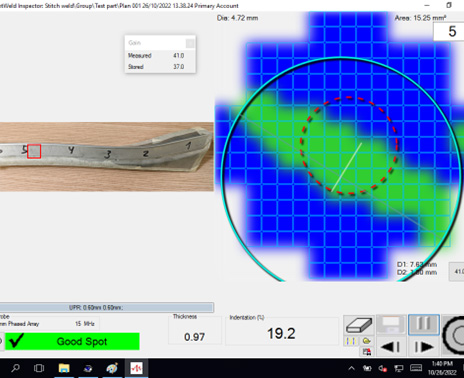Screen dimensions: 464x378
Task: Select the red square marker at spot 5
Action: click(34, 151)
